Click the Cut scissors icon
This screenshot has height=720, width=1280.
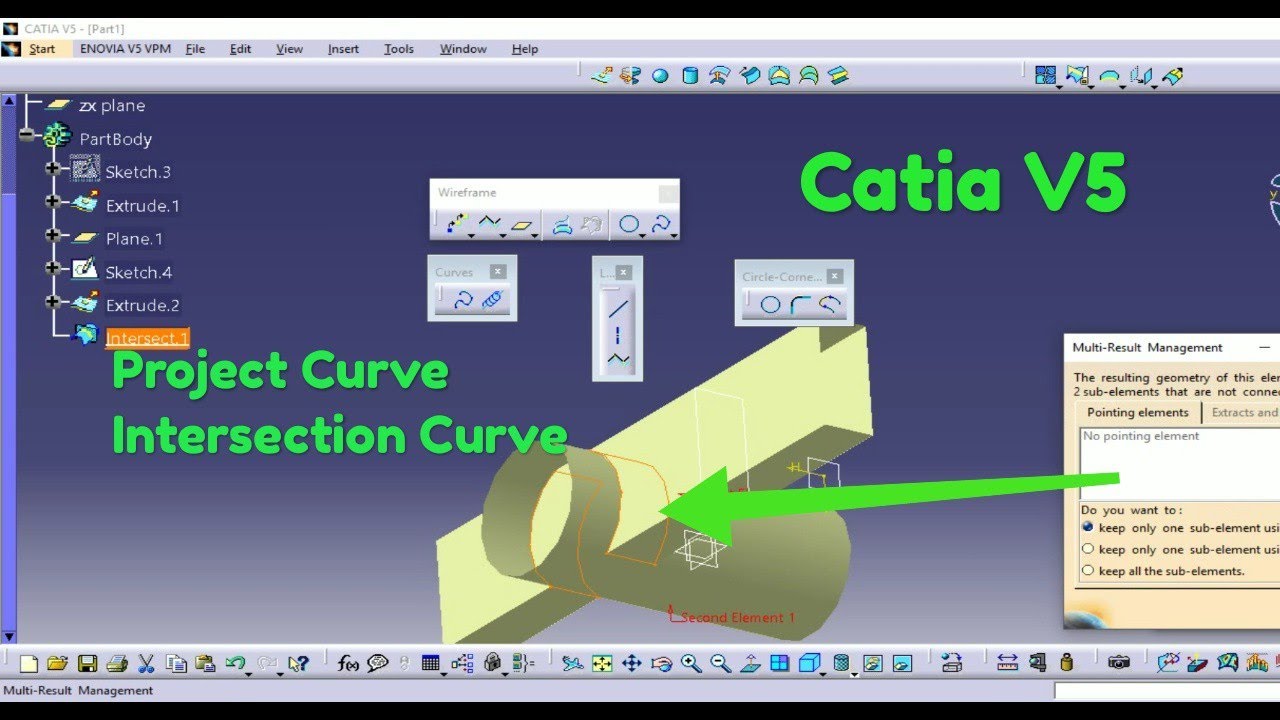[x=146, y=663]
